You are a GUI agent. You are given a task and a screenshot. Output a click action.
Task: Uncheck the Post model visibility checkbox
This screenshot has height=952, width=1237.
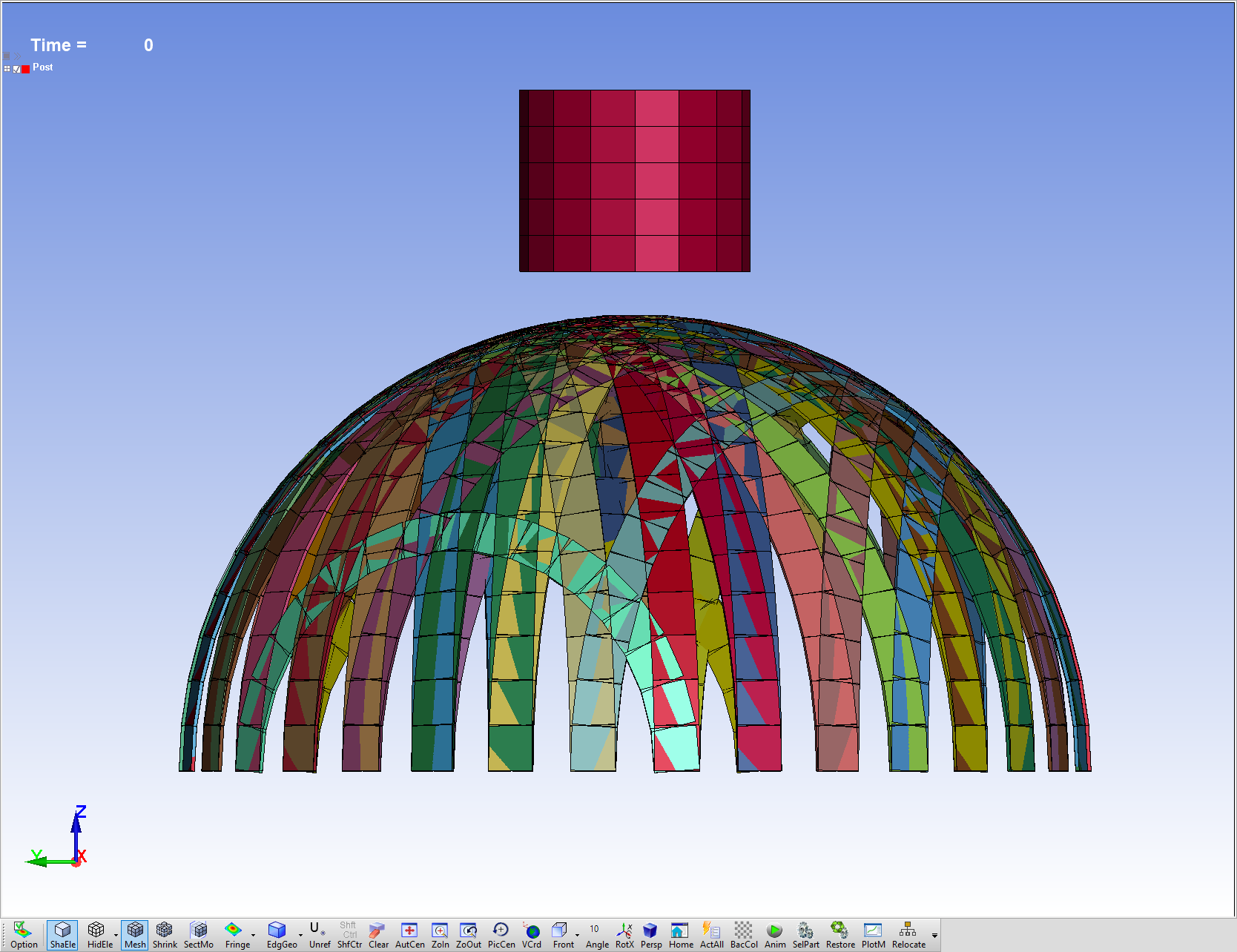click(16, 69)
